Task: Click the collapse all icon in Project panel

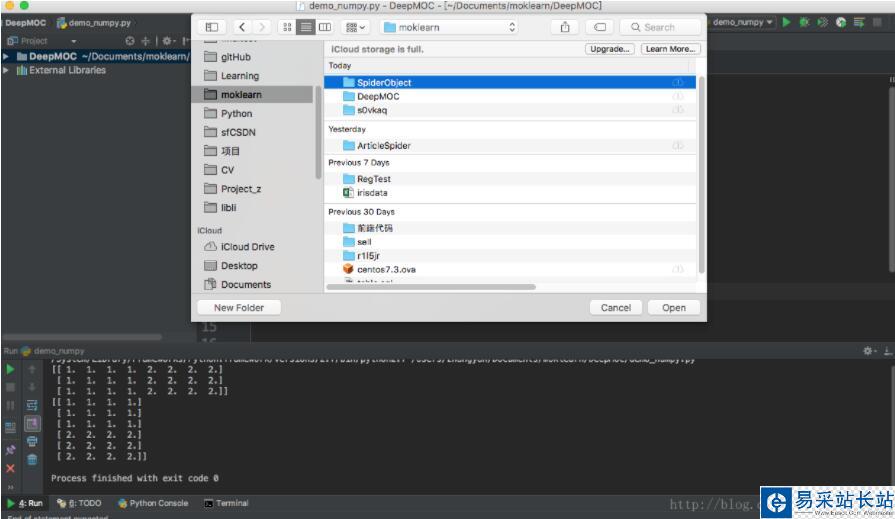Action: [x=146, y=41]
